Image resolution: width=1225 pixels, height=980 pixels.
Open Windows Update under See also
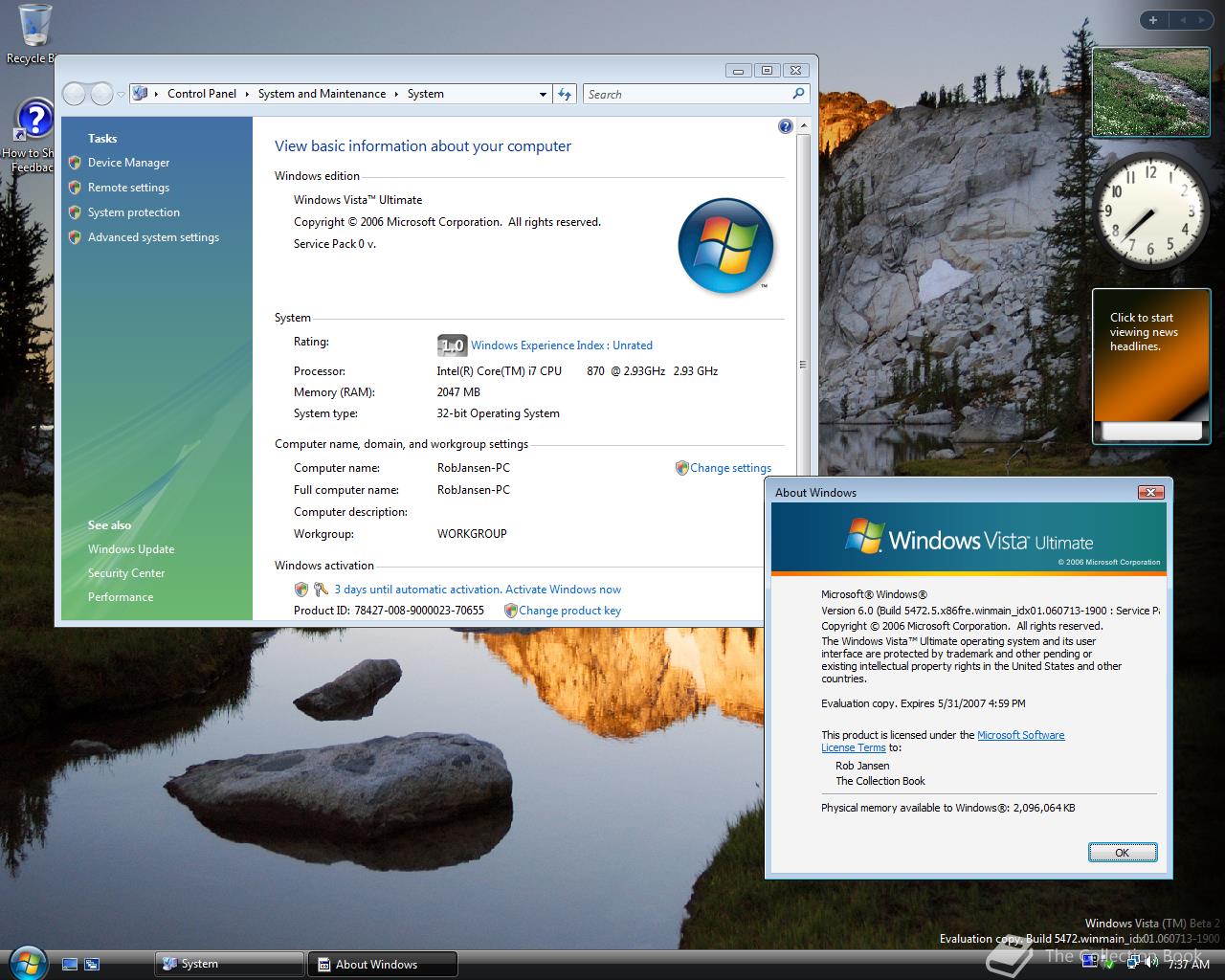click(x=131, y=549)
